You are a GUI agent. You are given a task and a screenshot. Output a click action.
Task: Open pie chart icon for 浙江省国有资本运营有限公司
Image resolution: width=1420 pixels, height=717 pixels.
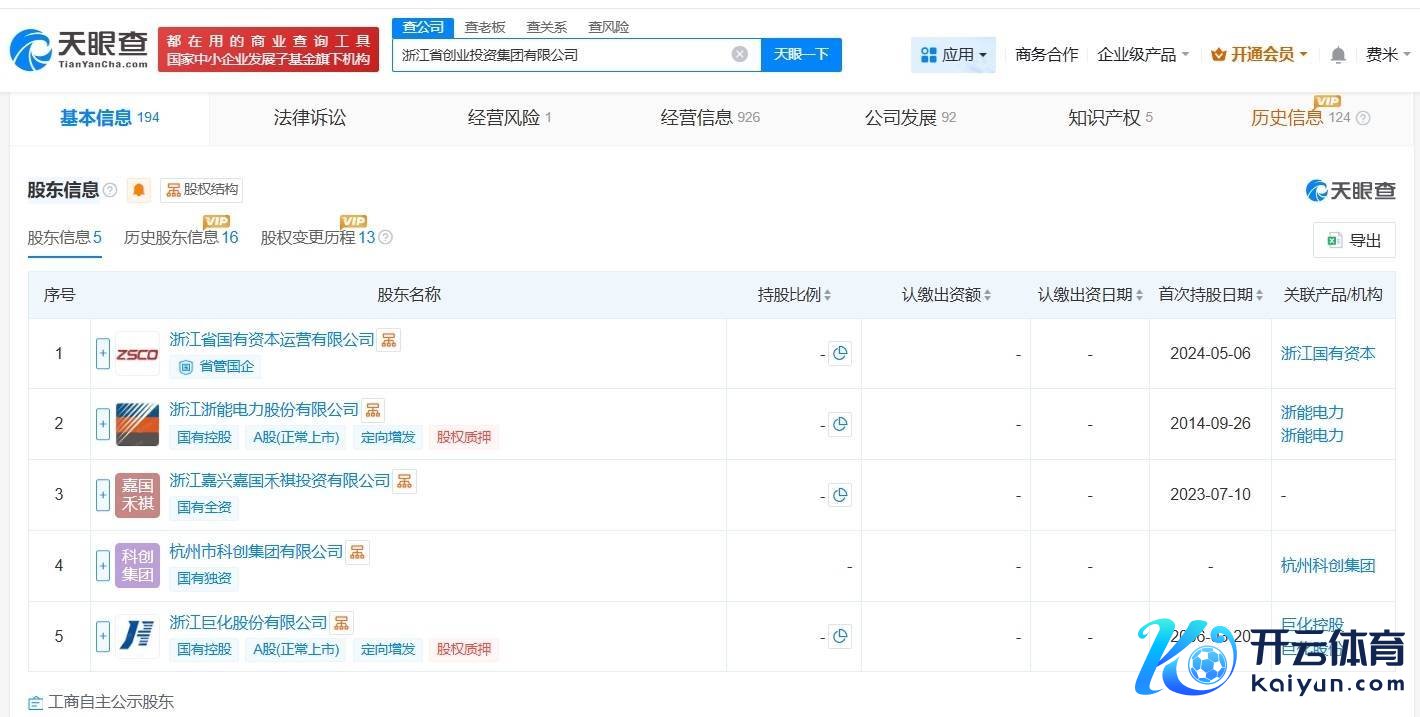coord(840,353)
